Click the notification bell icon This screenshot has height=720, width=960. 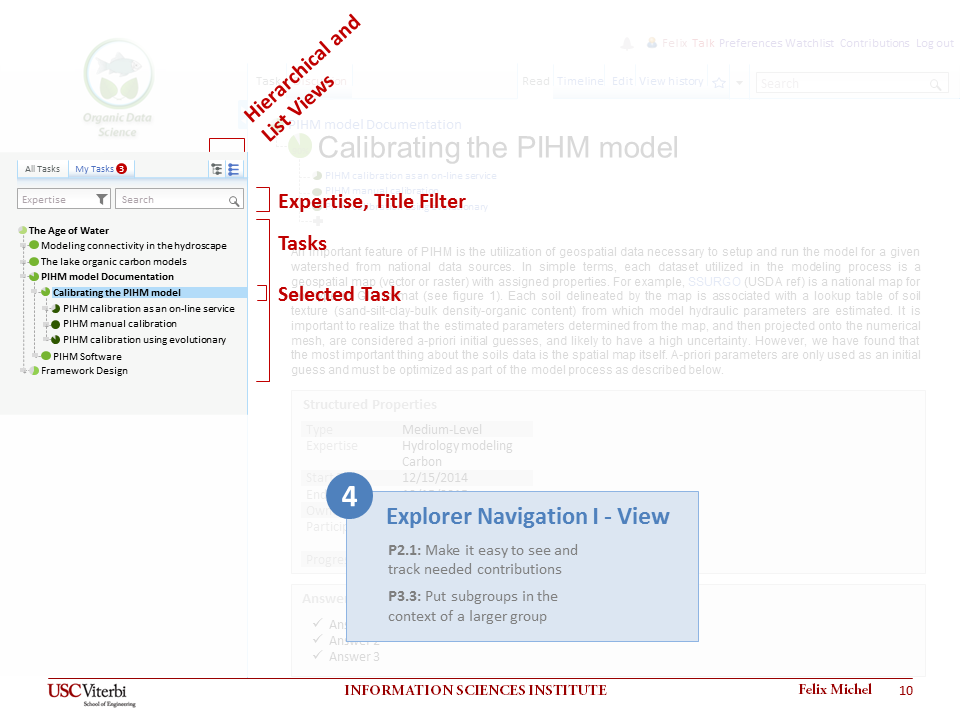pyautogui.click(x=628, y=44)
